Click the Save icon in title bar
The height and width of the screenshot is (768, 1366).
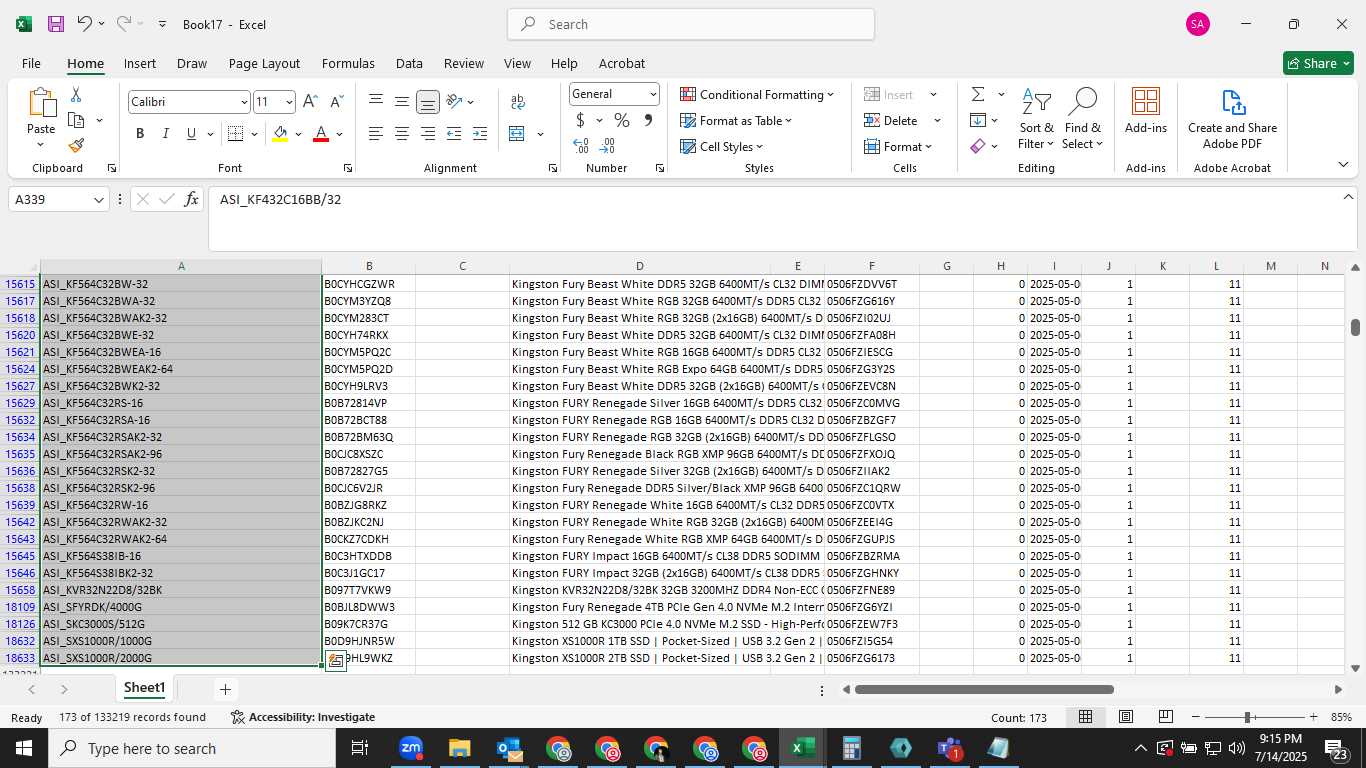point(56,24)
